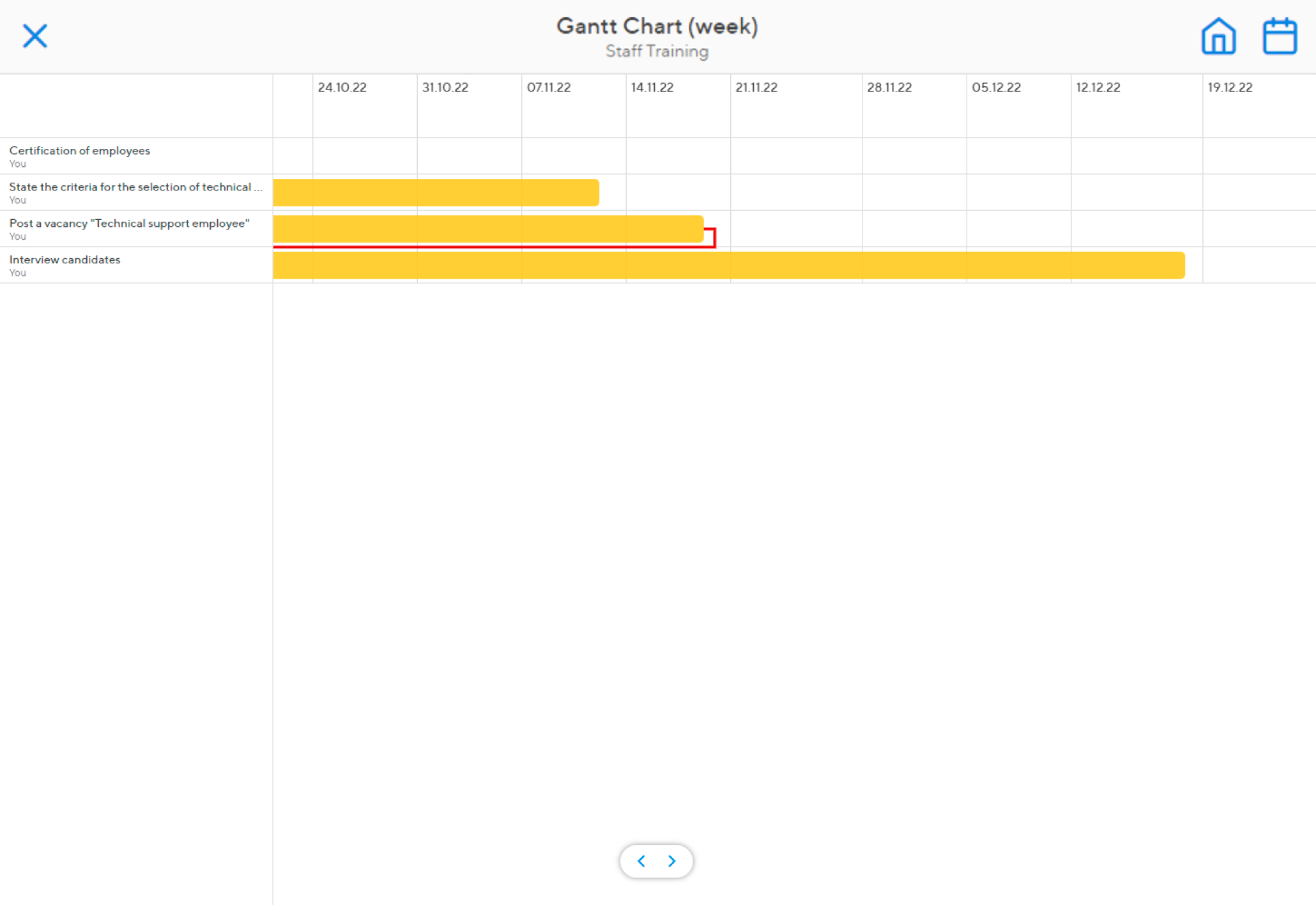Viewport: 1316px width, 905px height.
Task: Click the Gantt Chart (week) title
Action: [657, 26]
